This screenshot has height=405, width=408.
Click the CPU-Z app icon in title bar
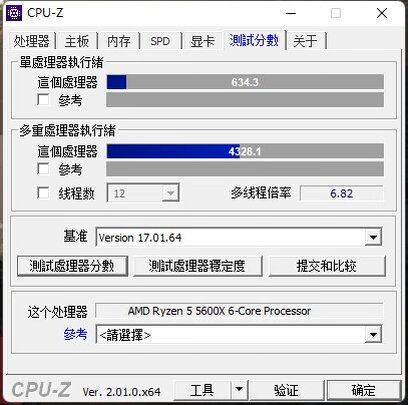[x=14, y=13]
